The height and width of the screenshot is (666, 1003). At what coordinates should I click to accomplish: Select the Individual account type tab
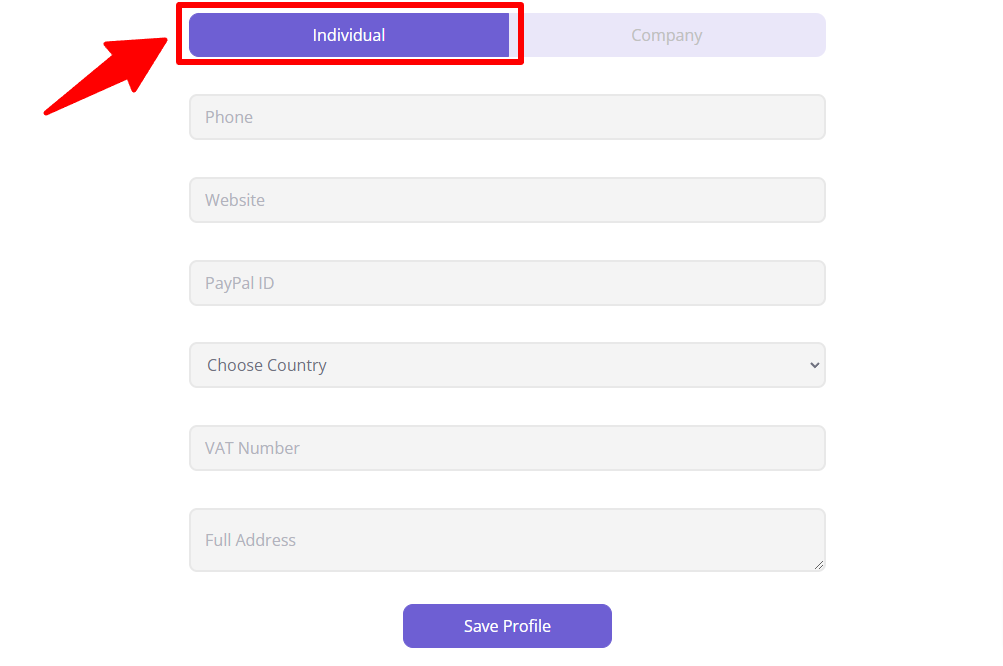point(349,35)
